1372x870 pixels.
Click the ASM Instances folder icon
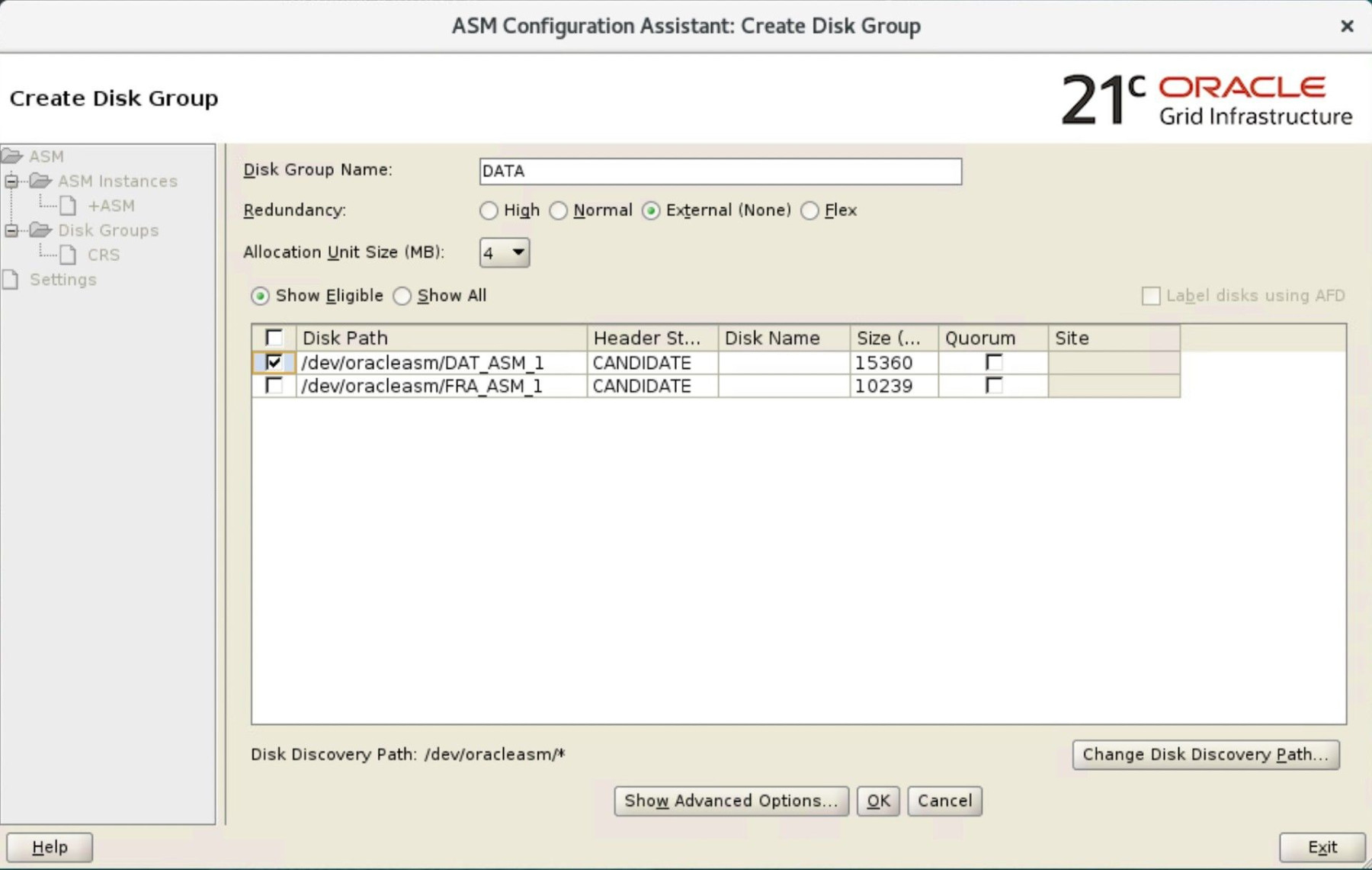point(40,181)
